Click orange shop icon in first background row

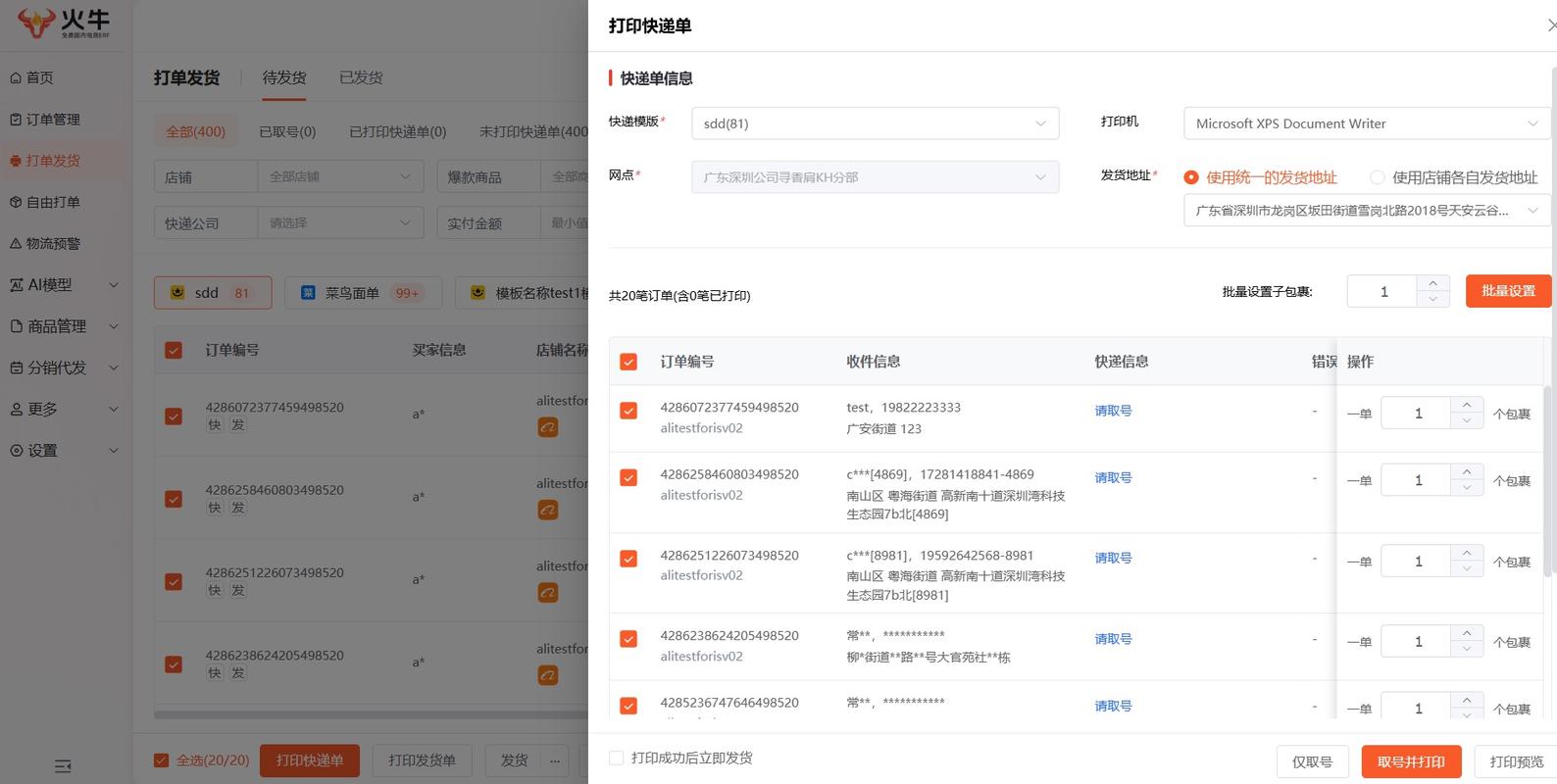[x=548, y=427]
